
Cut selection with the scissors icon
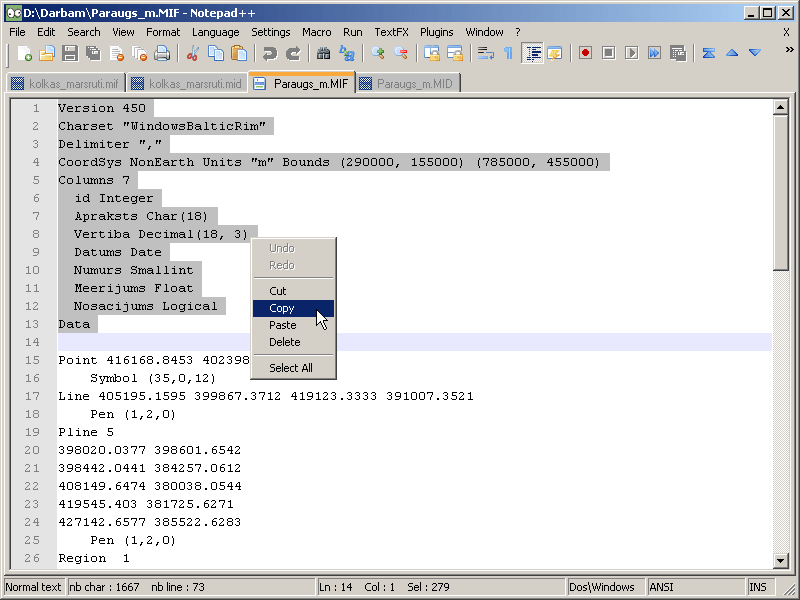[193, 53]
